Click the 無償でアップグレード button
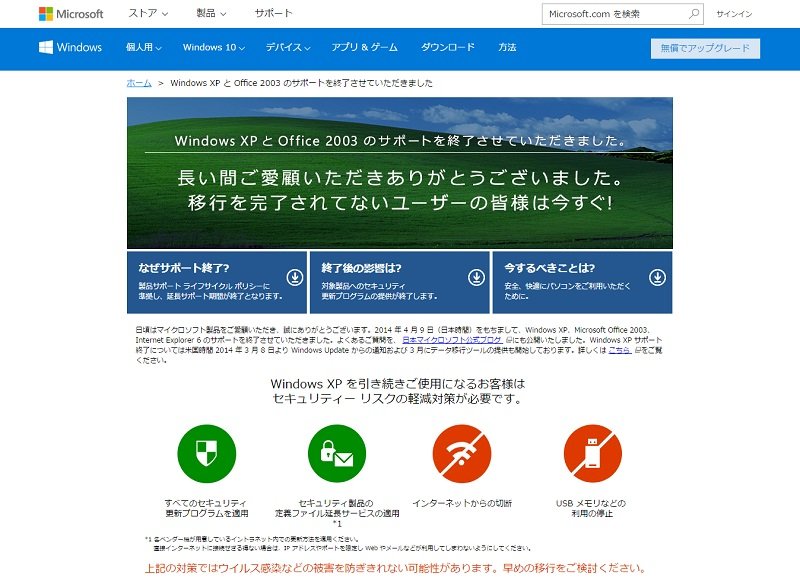 [705, 48]
